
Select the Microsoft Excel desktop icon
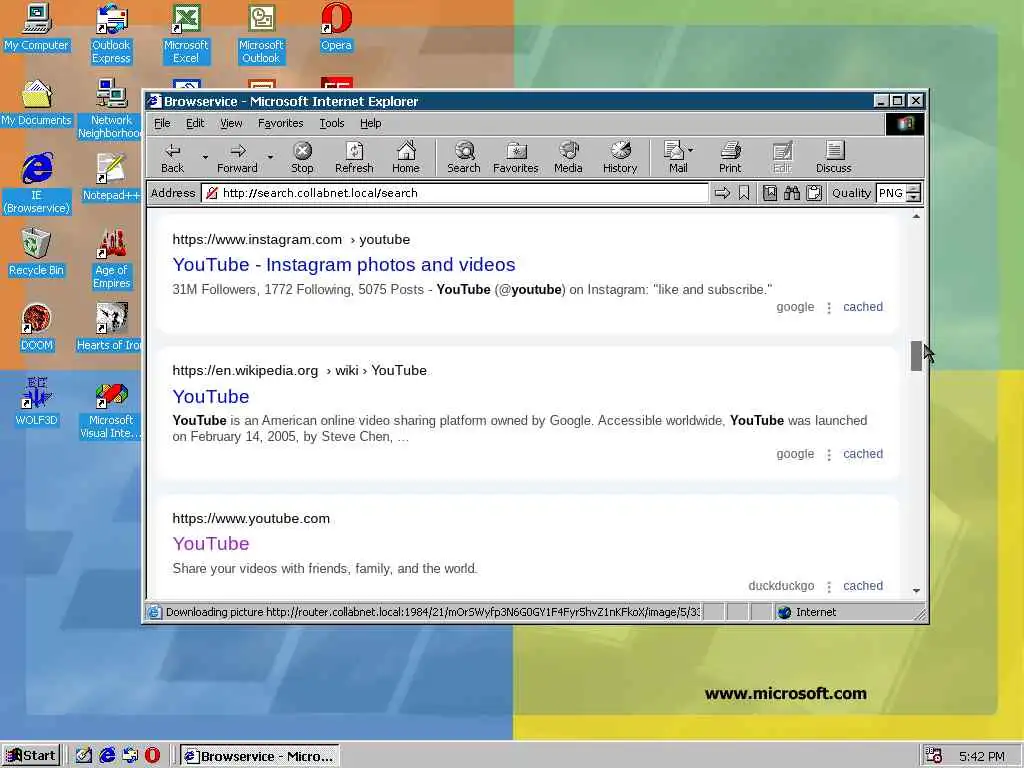click(x=186, y=34)
